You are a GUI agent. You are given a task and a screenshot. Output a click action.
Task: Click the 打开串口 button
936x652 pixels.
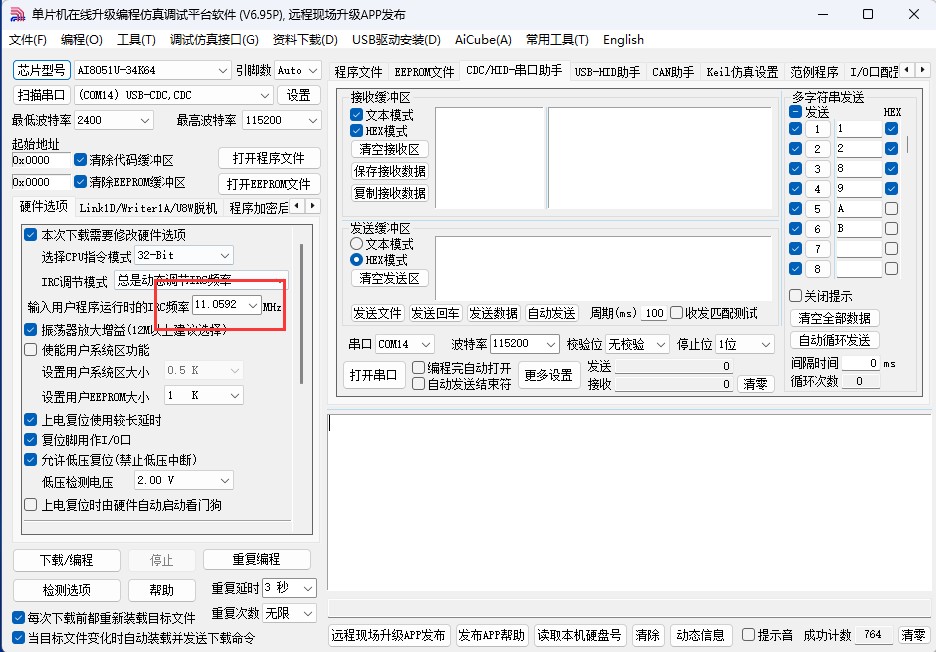click(x=374, y=375)
